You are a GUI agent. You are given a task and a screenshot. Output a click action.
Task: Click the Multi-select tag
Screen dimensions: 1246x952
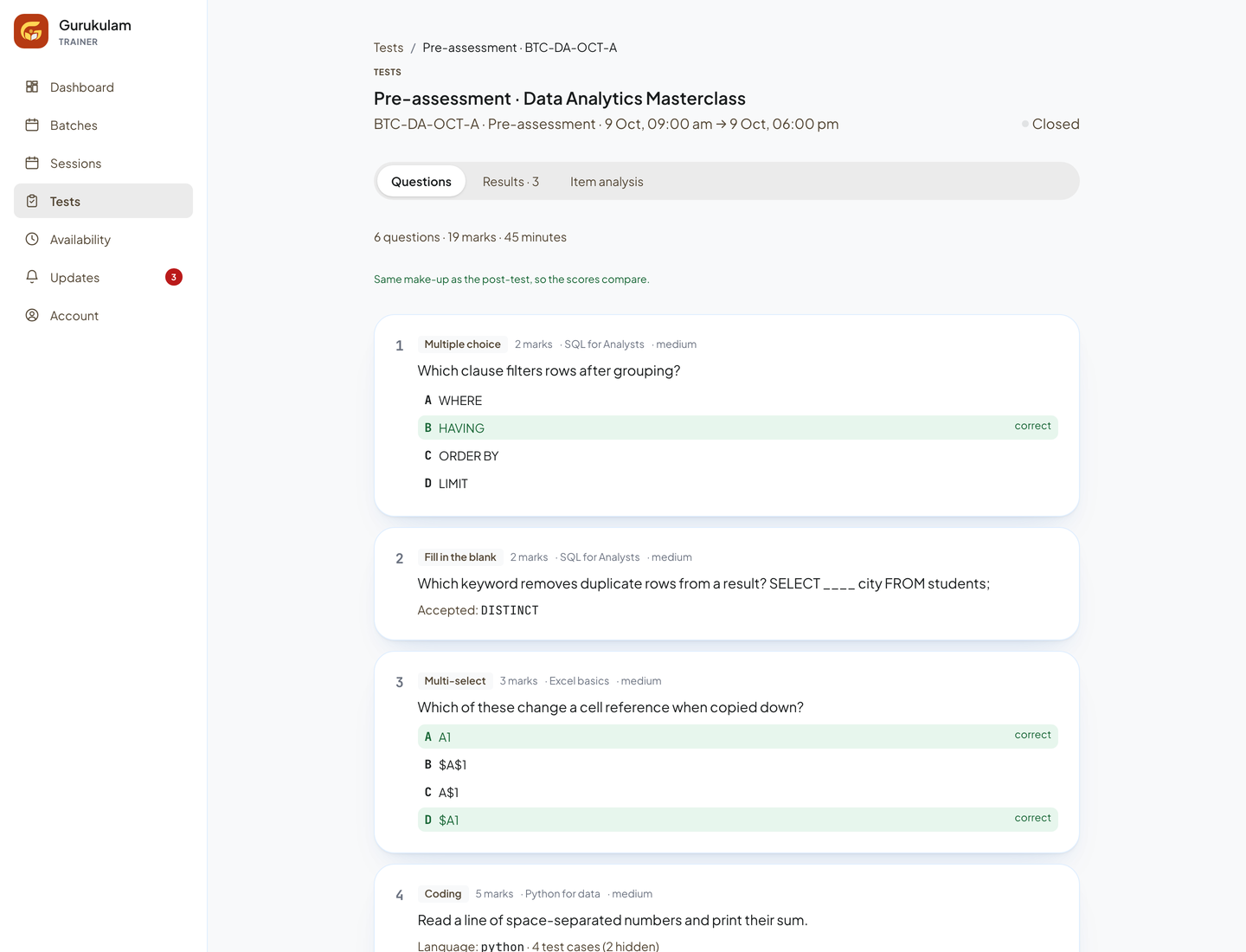(x=455, y=680)
